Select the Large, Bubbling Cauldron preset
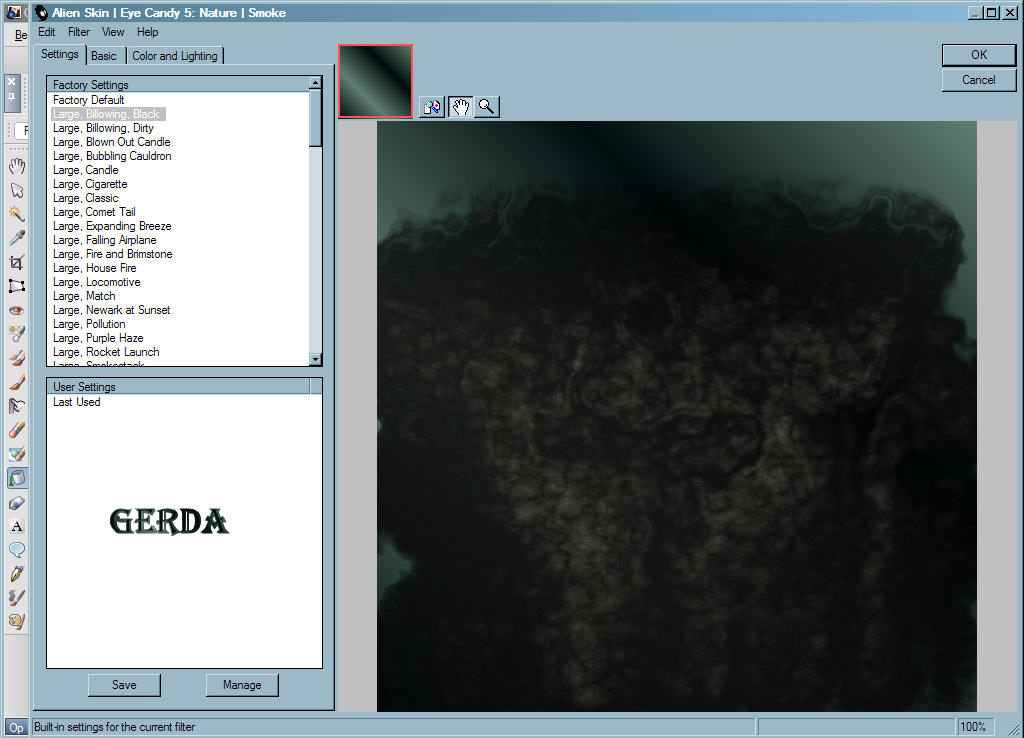The width and height of the screenshot is (1024, 738). click(112, 156)
